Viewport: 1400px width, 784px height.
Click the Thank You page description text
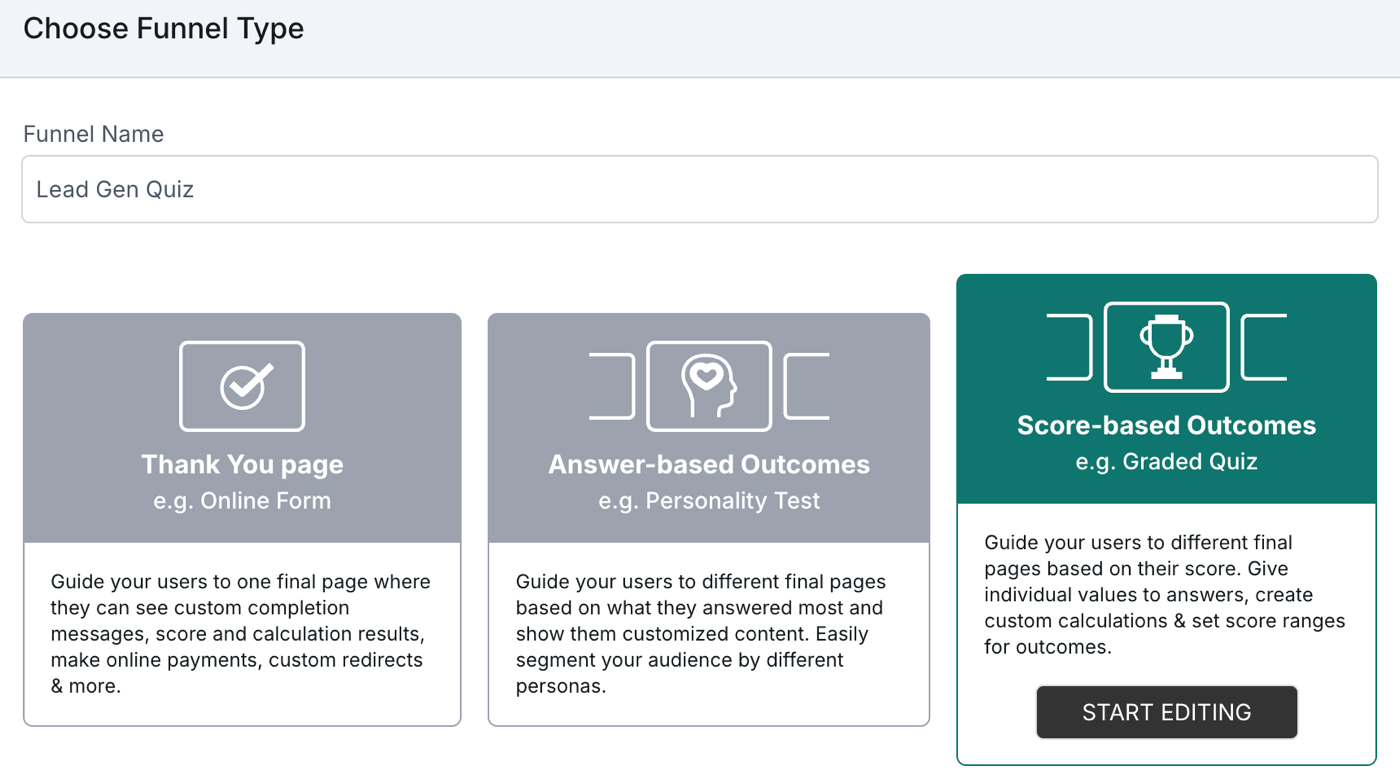(x=241, y=633)
